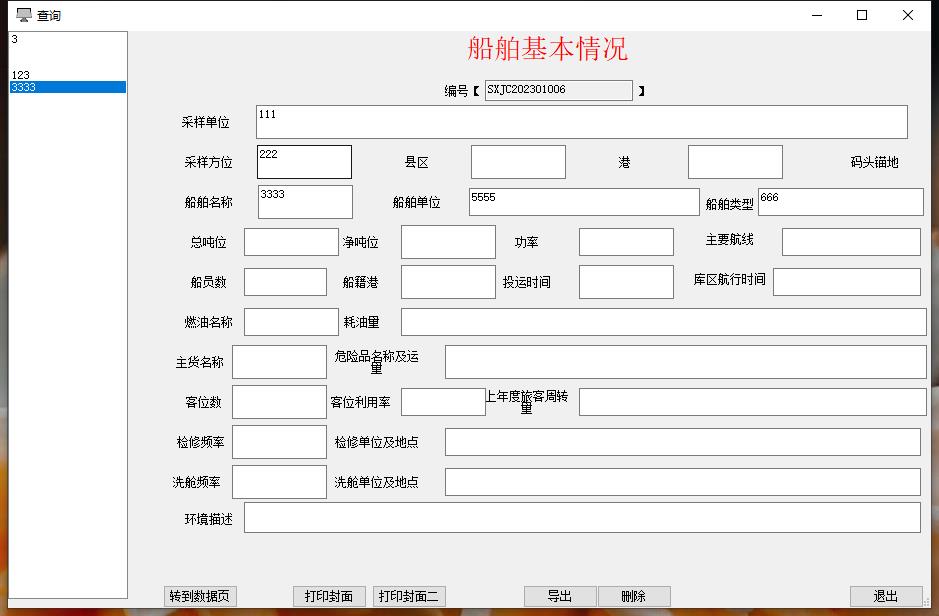The height and width of the screenshot is (616, 939).
Task: Click the 船舶单位 text box
Action: (584, 202)
